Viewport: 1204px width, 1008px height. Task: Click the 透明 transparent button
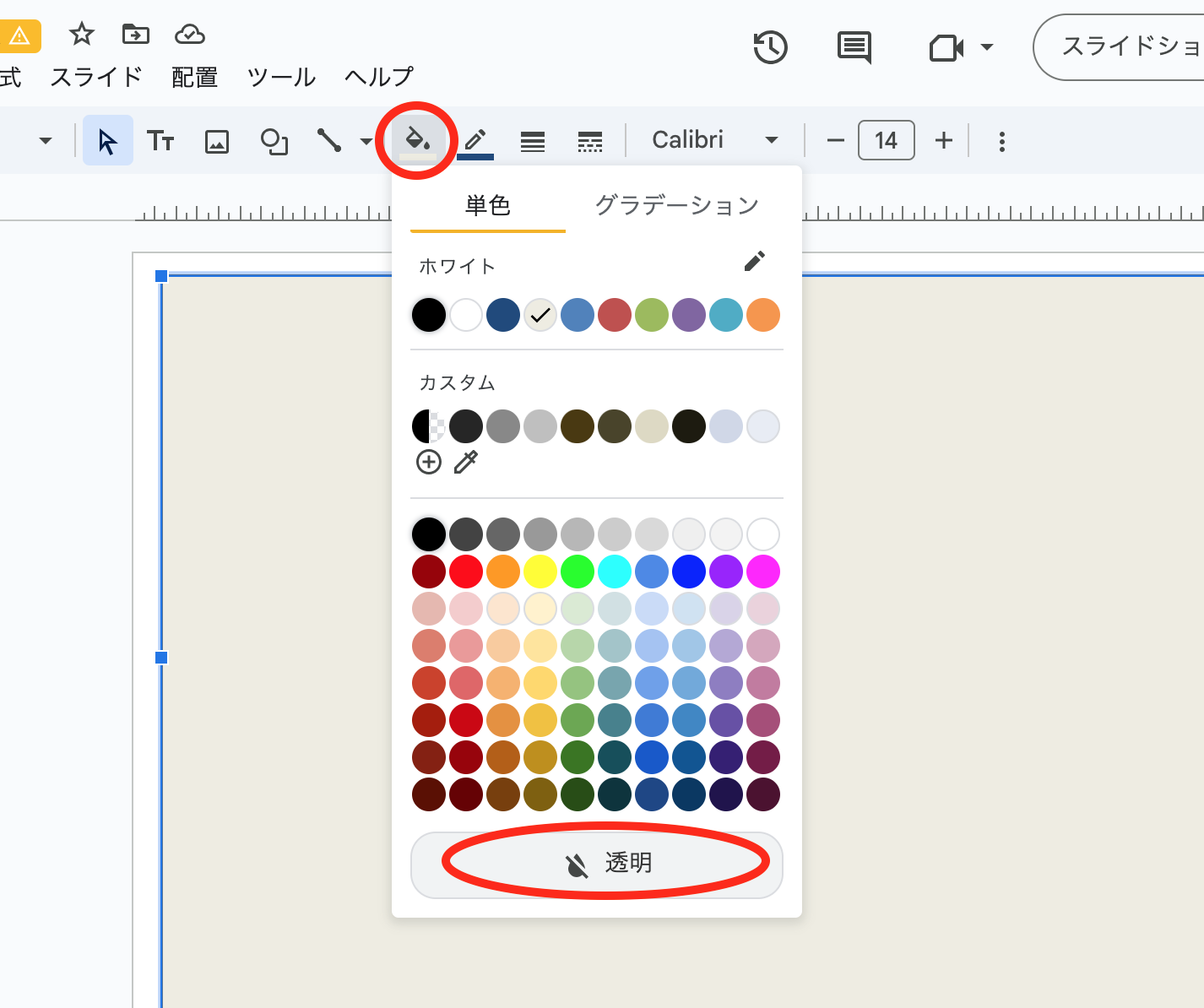point(596,864)
